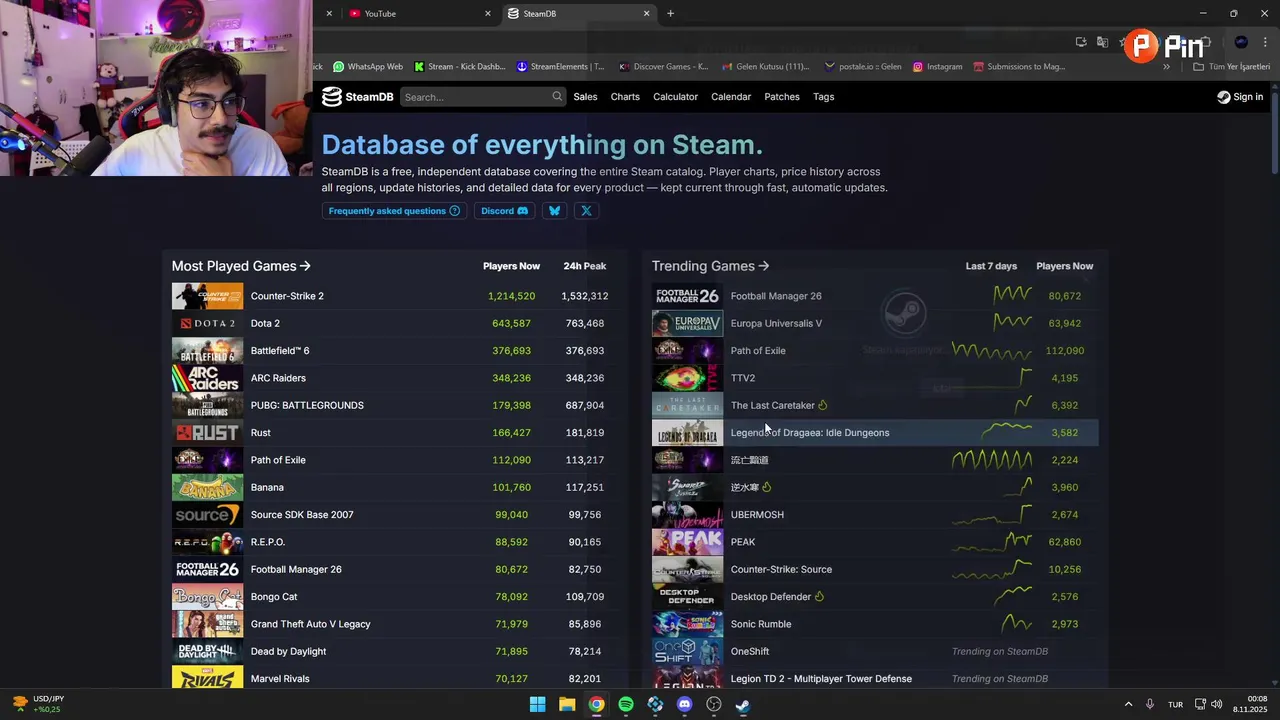Open the Europa Universalis V trending link
Viewport: 1280px width, 720px height.
776,323
